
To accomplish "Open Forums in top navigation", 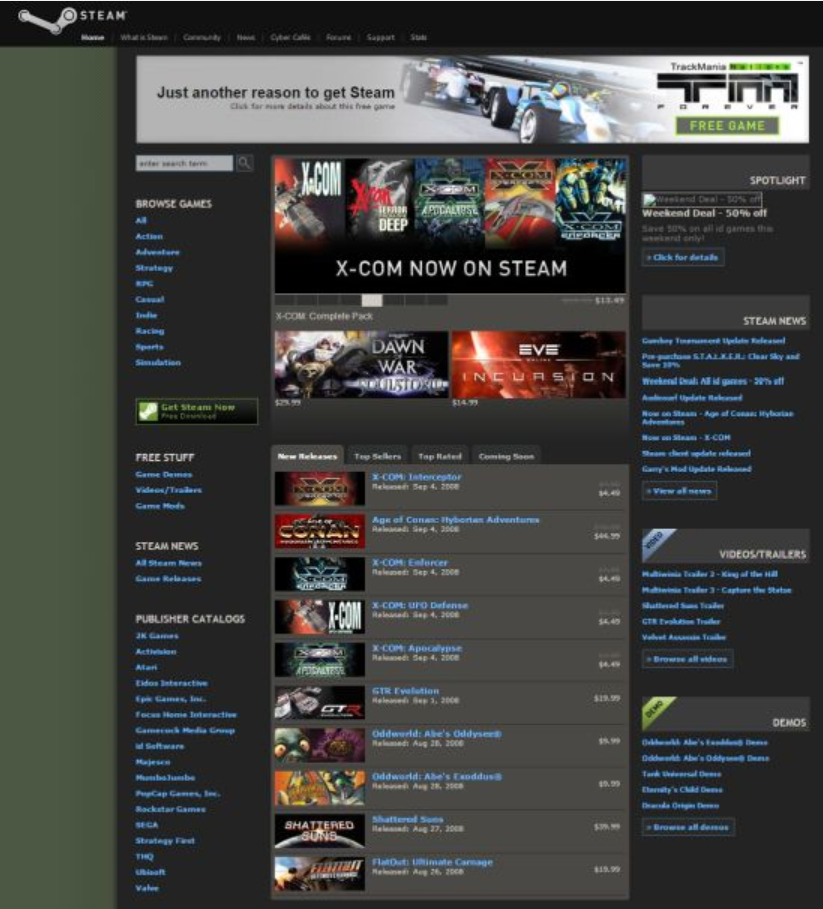I will 338,38.
